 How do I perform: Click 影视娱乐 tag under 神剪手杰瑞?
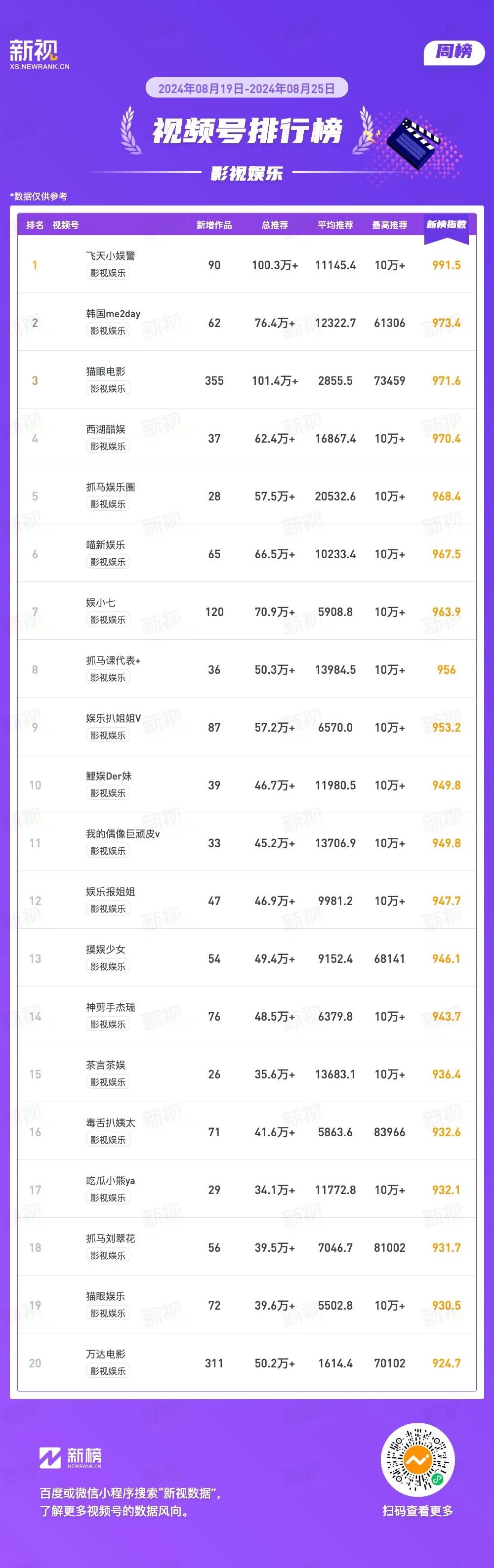tap(108, 1025)
